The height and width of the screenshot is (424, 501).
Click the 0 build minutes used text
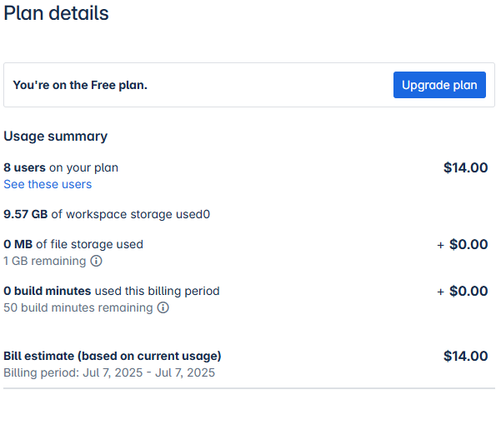(x=112, y=291)
